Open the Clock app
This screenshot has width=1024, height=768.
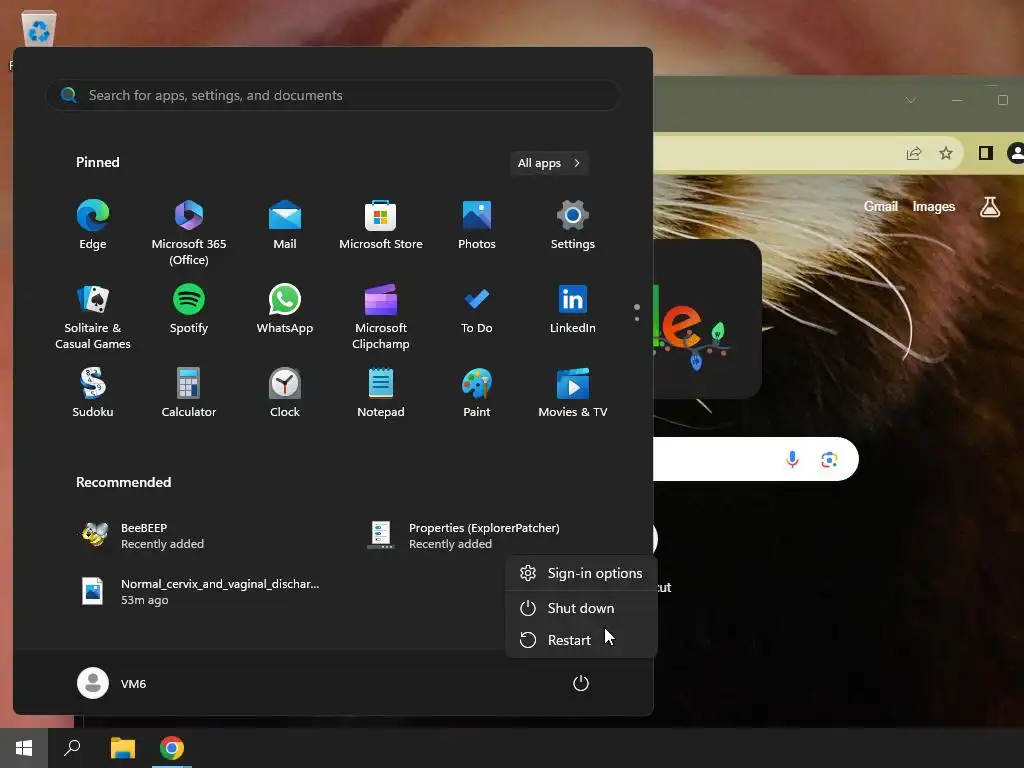[285, 392]
